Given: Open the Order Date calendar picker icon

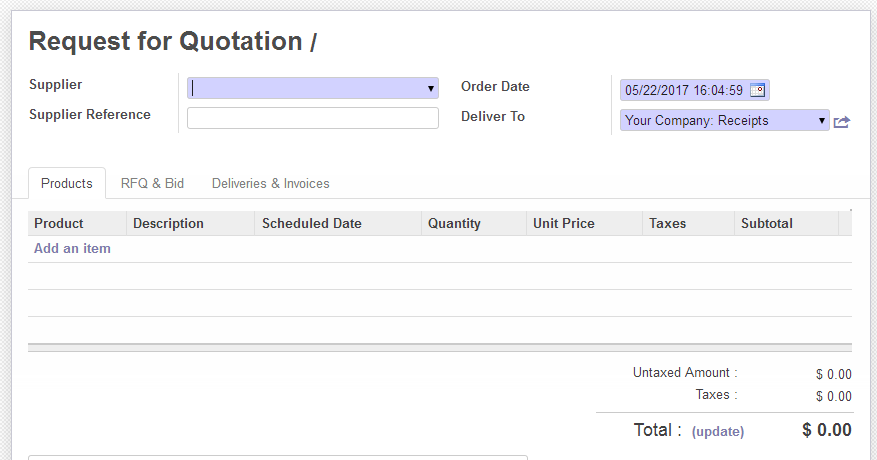Looking at the screenshot, I should [x=757, y=90].
